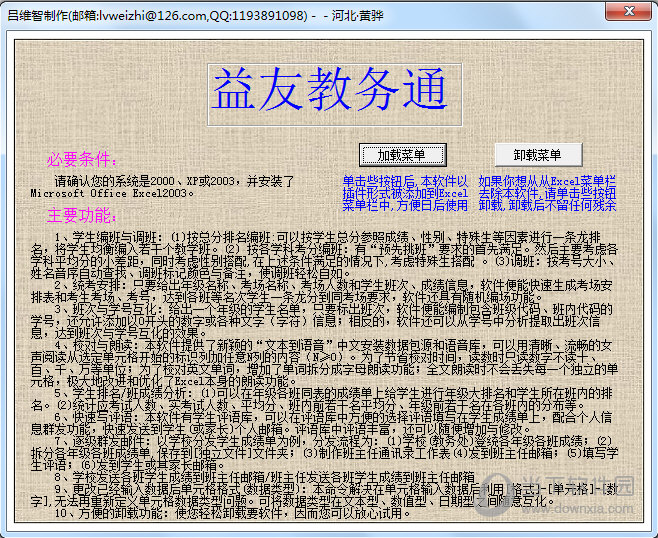Click feature item 3、班次与学号互化
The image size is (658, 538).
[322, 321]
